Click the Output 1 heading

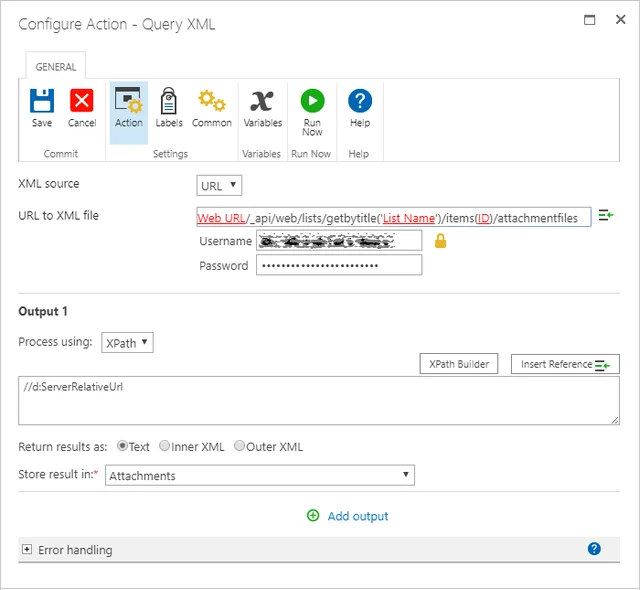pos(43,311)
